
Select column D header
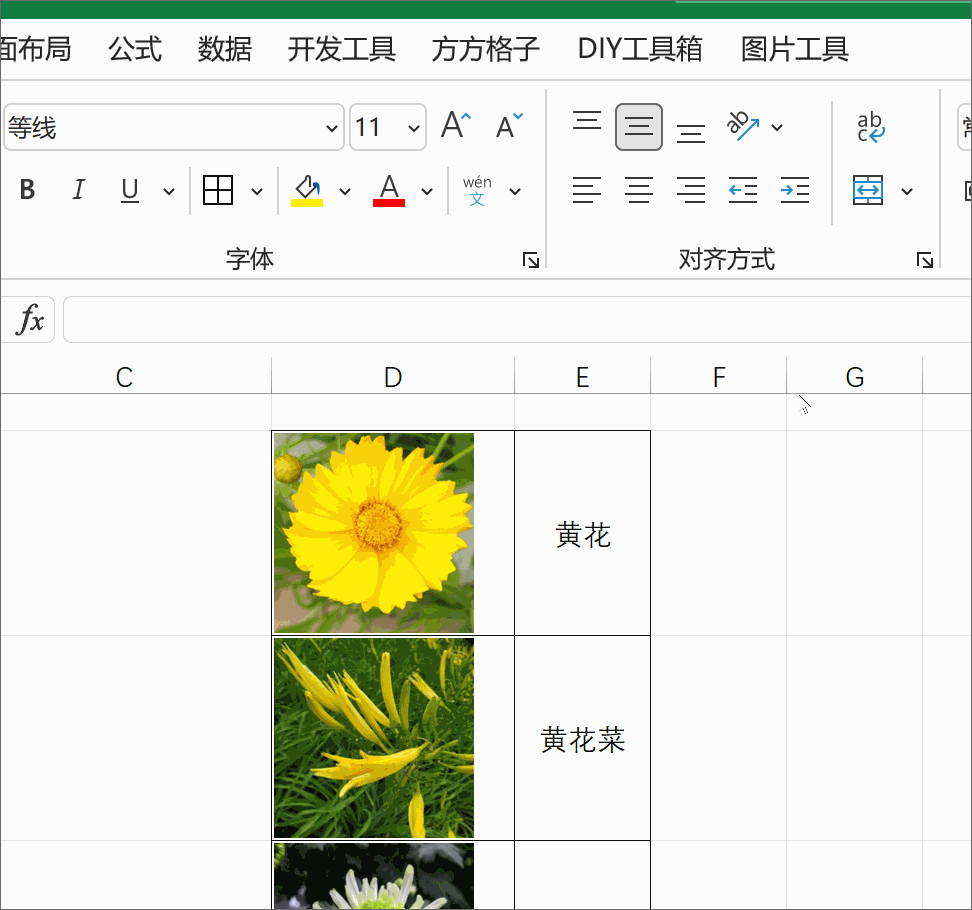pyautogui.click(x=393, y=376)
